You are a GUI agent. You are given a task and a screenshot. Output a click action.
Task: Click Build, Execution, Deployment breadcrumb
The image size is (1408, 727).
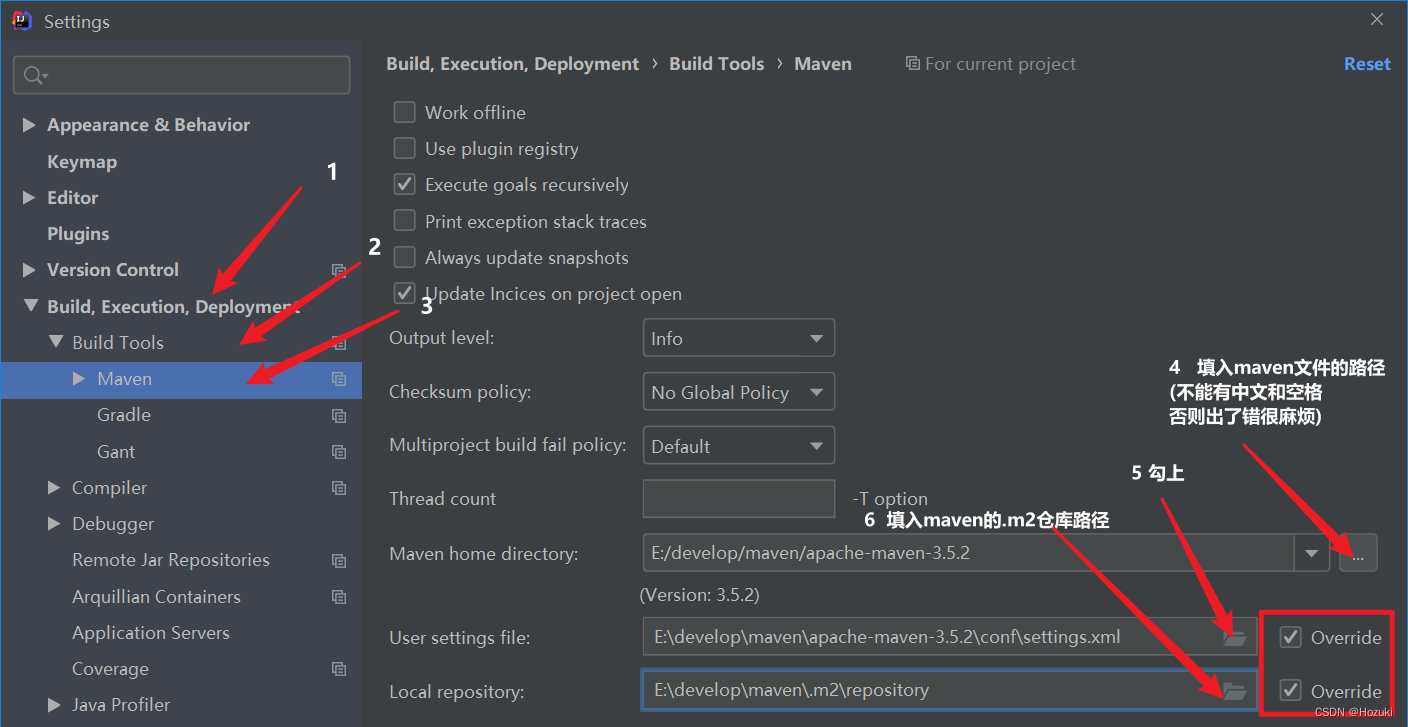(512, 64)
